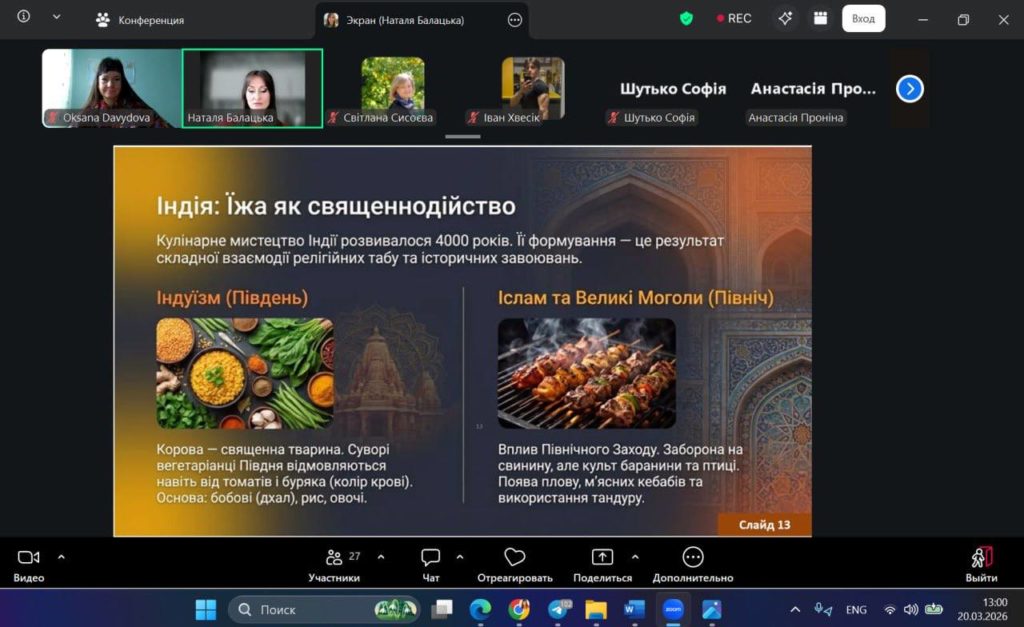This screenshot has height=627, width=1024.
Task: Switch to the Конференция tab
Action: [x=140, y=19]
